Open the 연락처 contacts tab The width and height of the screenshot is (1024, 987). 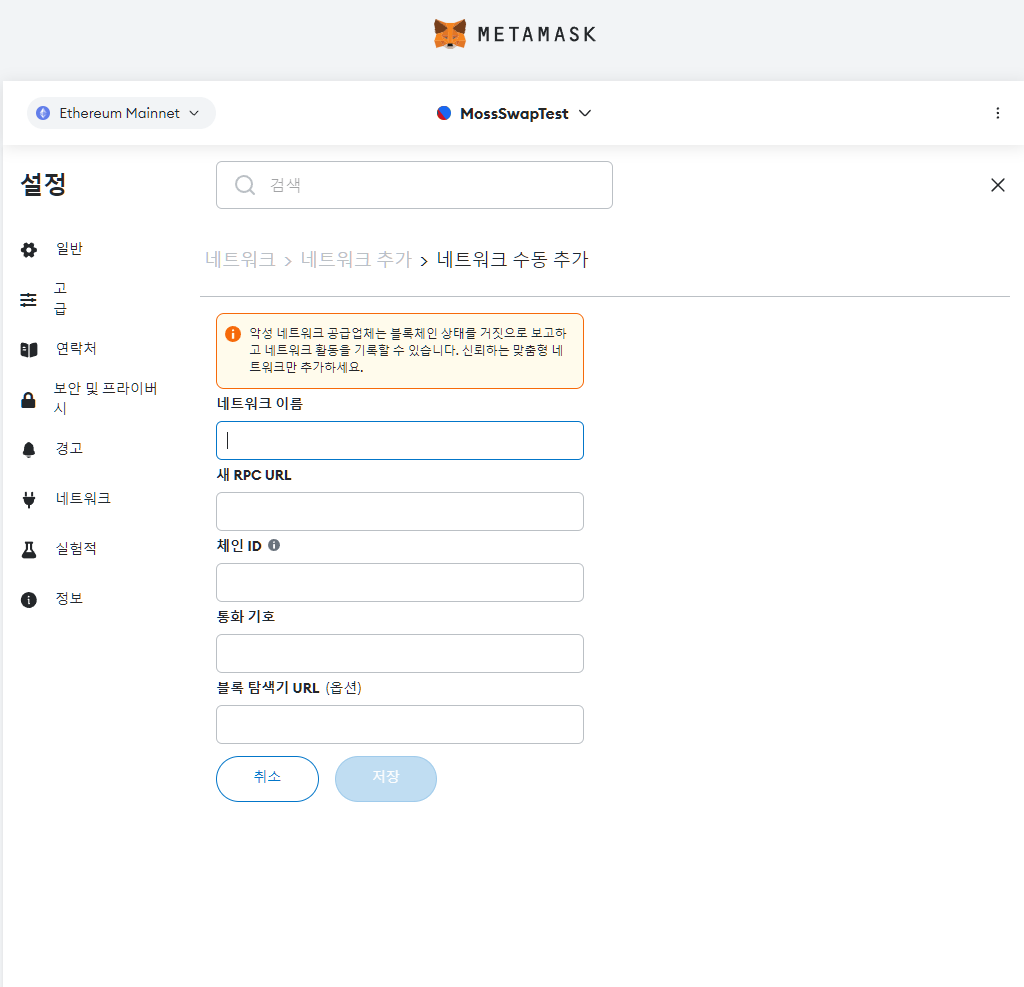pos(76,349)
